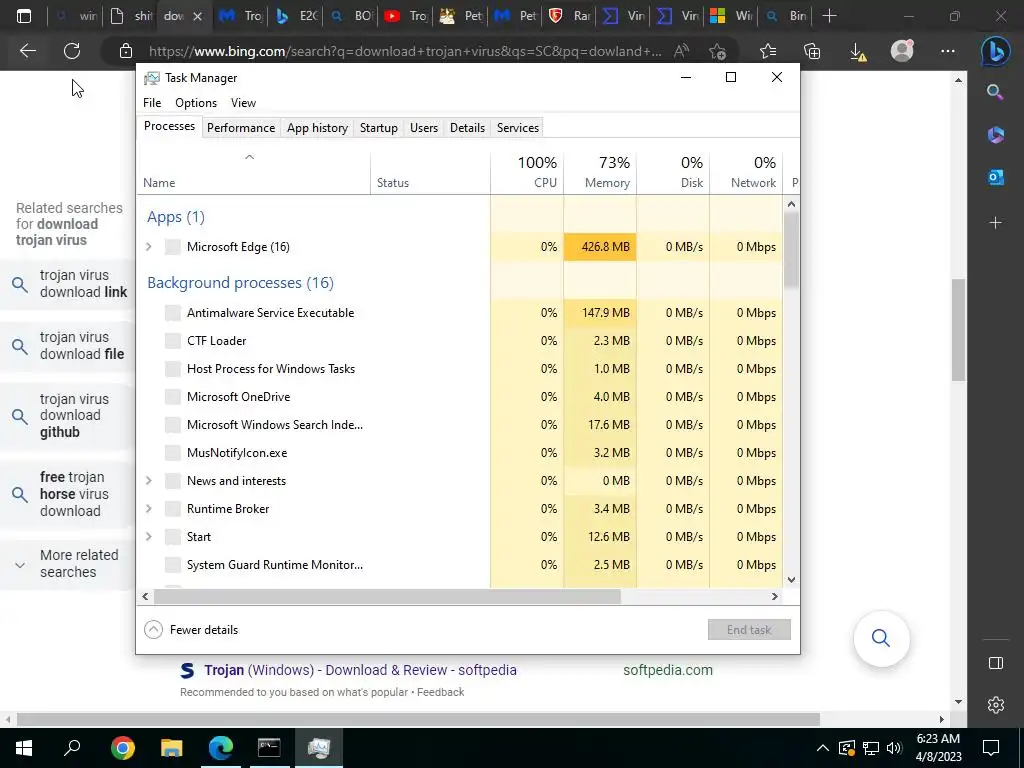Expand the News and interests process
The height and width of the screenshot is (768, 1024).
coord(149,481)
